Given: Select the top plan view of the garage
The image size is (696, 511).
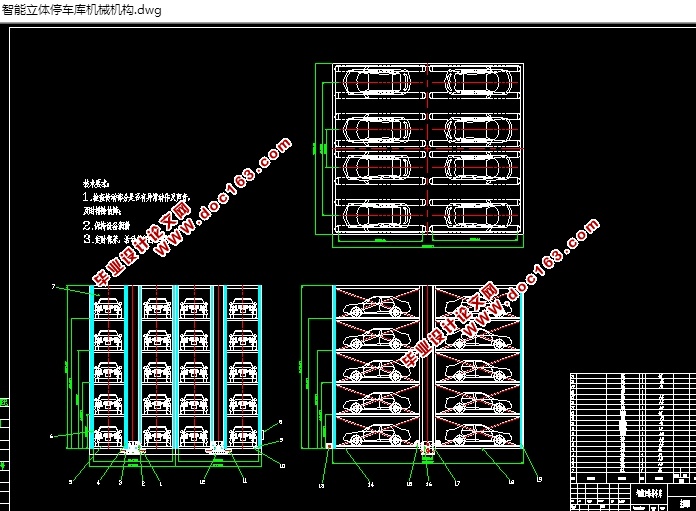Looking at the screenshot, I should coord(419,155).
